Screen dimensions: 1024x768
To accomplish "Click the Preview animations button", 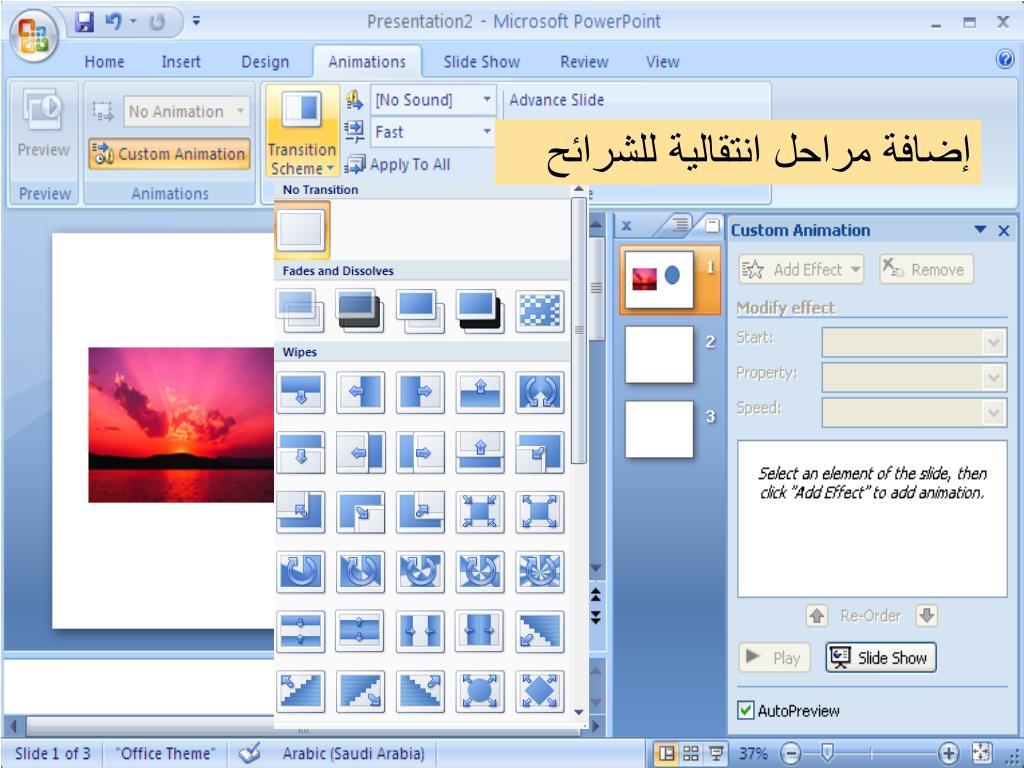I will point(43,124).
